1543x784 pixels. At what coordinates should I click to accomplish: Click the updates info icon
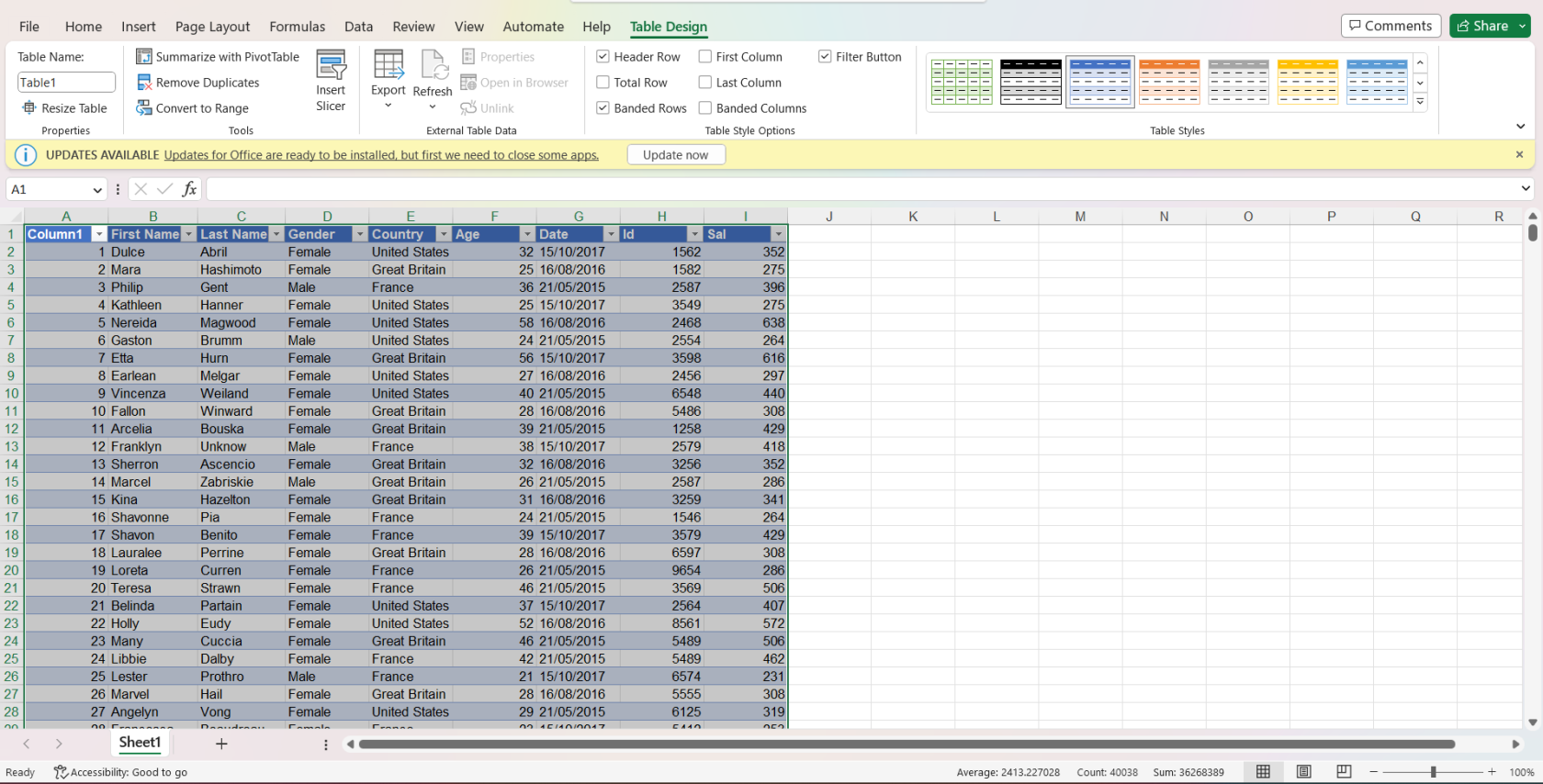(x=26, y=155)
